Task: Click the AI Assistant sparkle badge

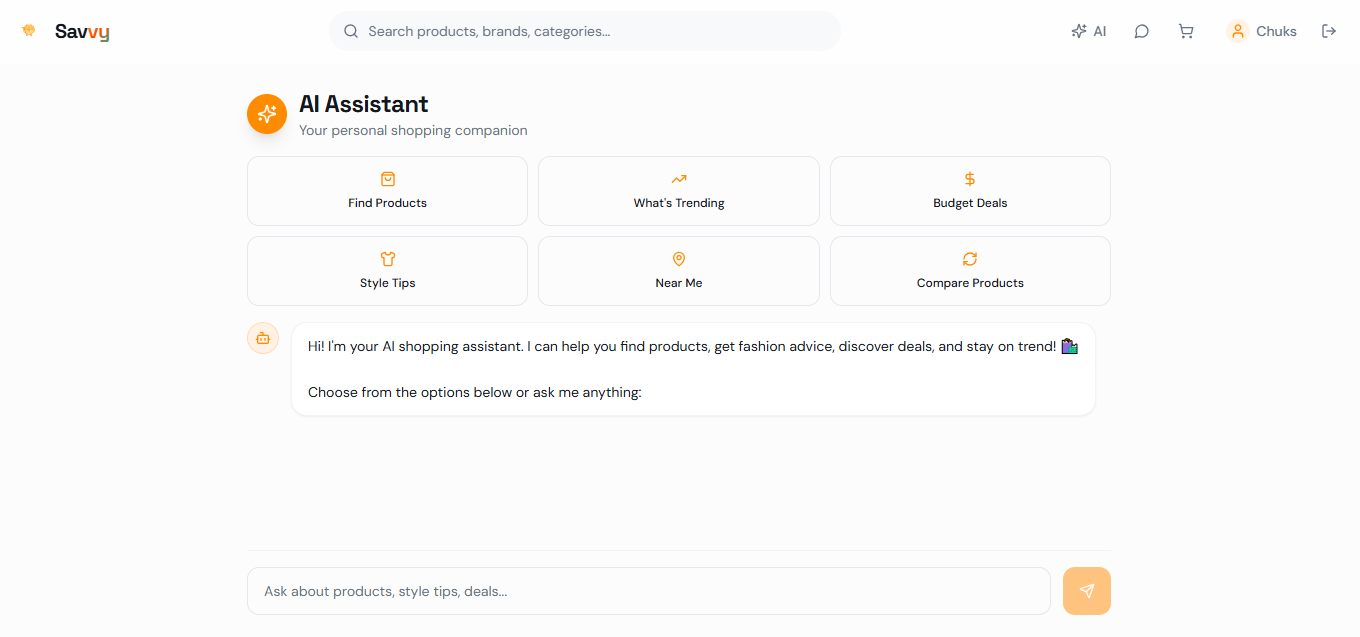Action: [x=267, y=114]
